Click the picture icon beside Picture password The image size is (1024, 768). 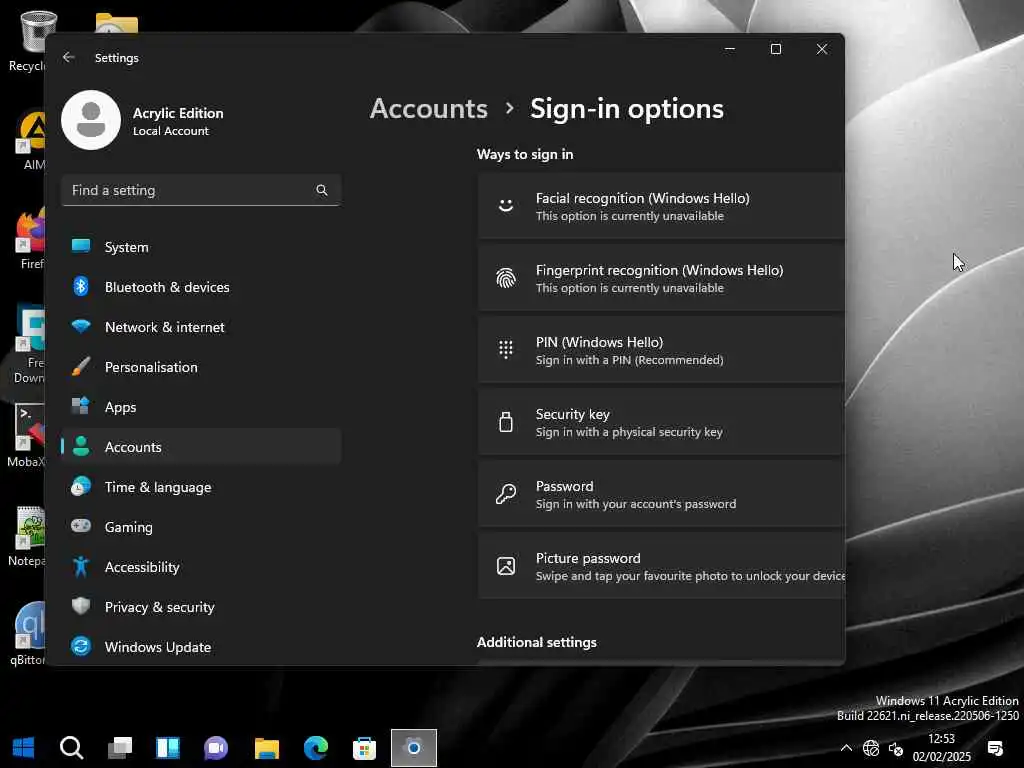click(x=505, y=566)
